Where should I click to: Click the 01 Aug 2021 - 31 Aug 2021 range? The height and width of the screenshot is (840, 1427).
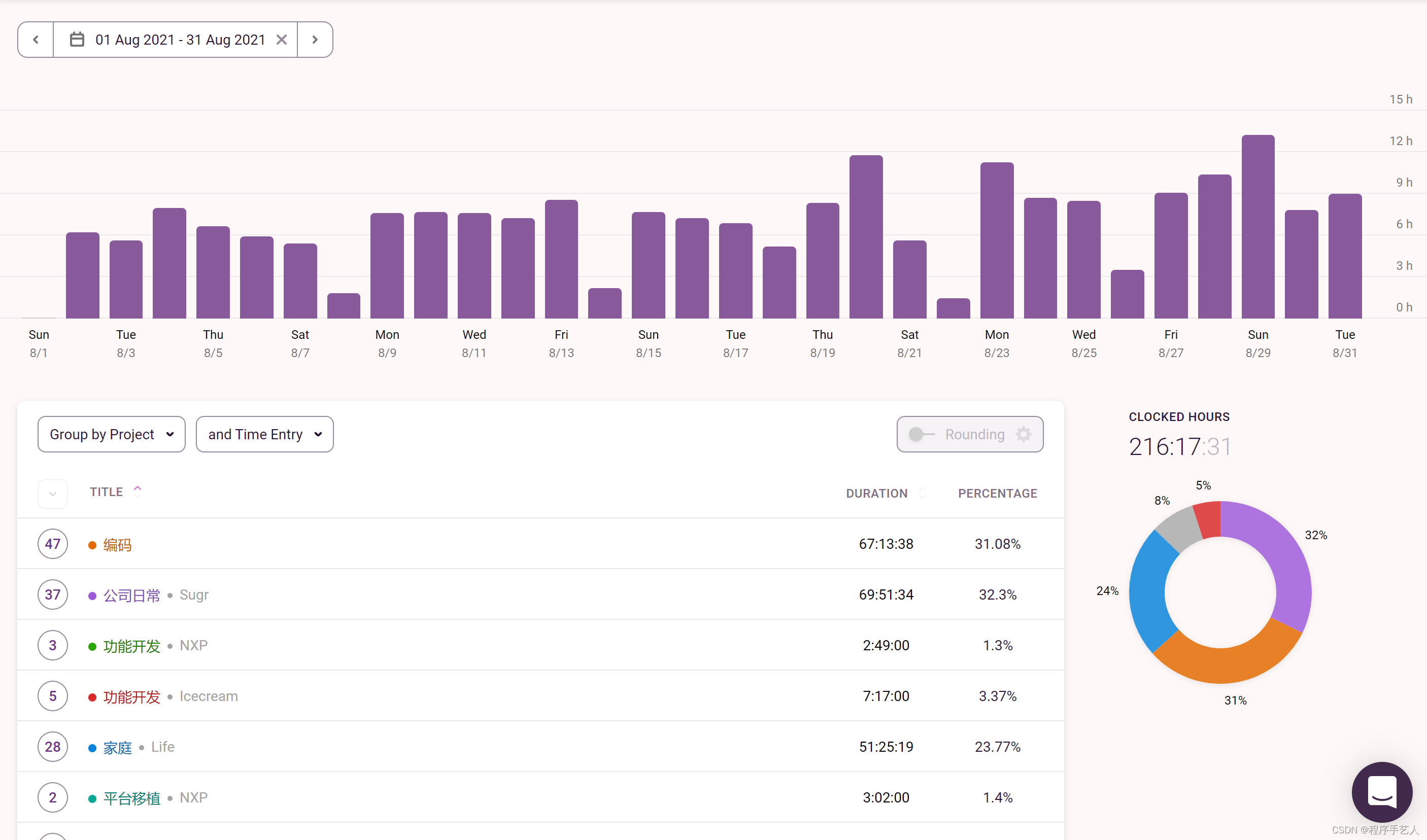[180, 40]
